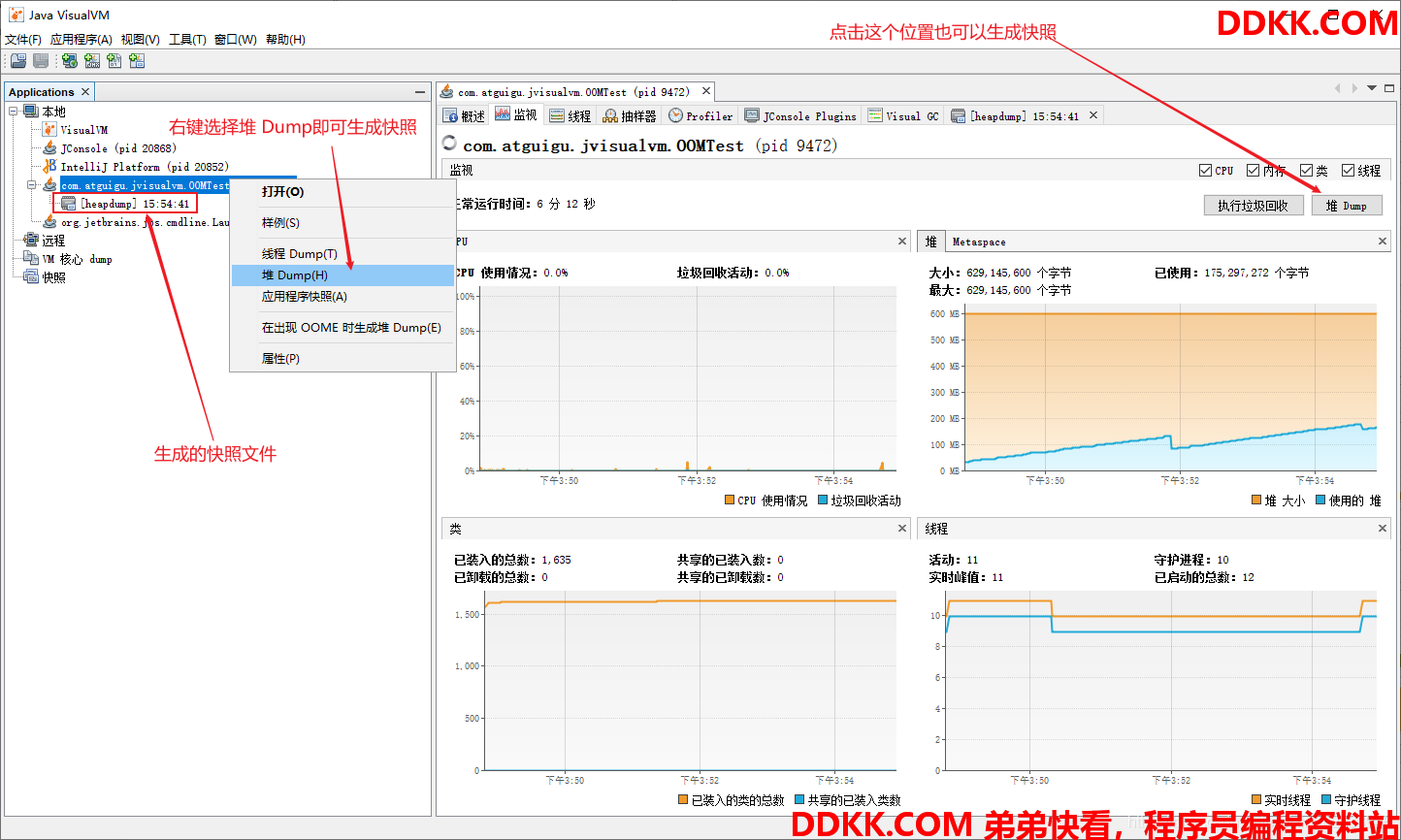Click the 使用的 堆 legend swatch

[1320, 501]
